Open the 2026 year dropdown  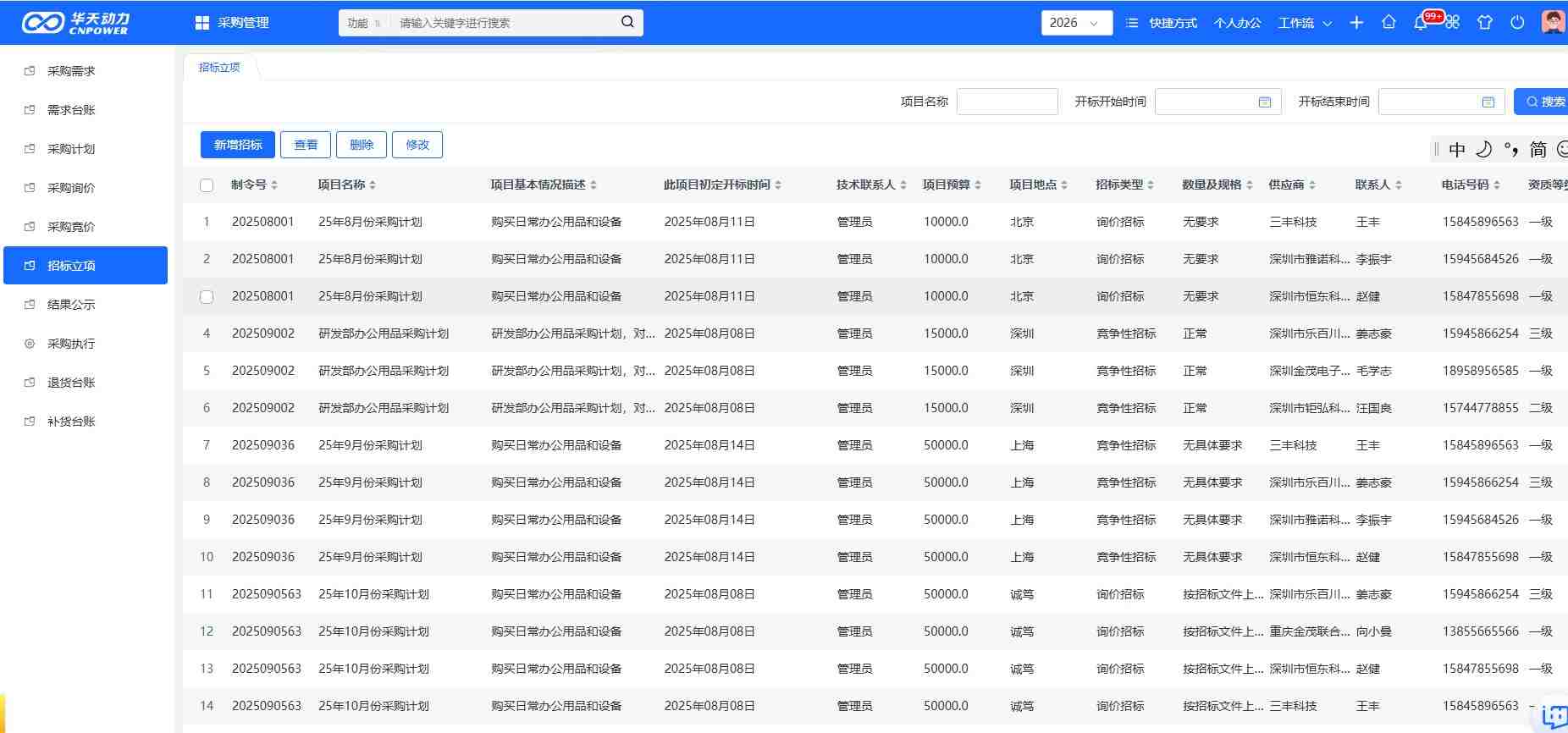pyautogui.click(x=1075, y=23)
